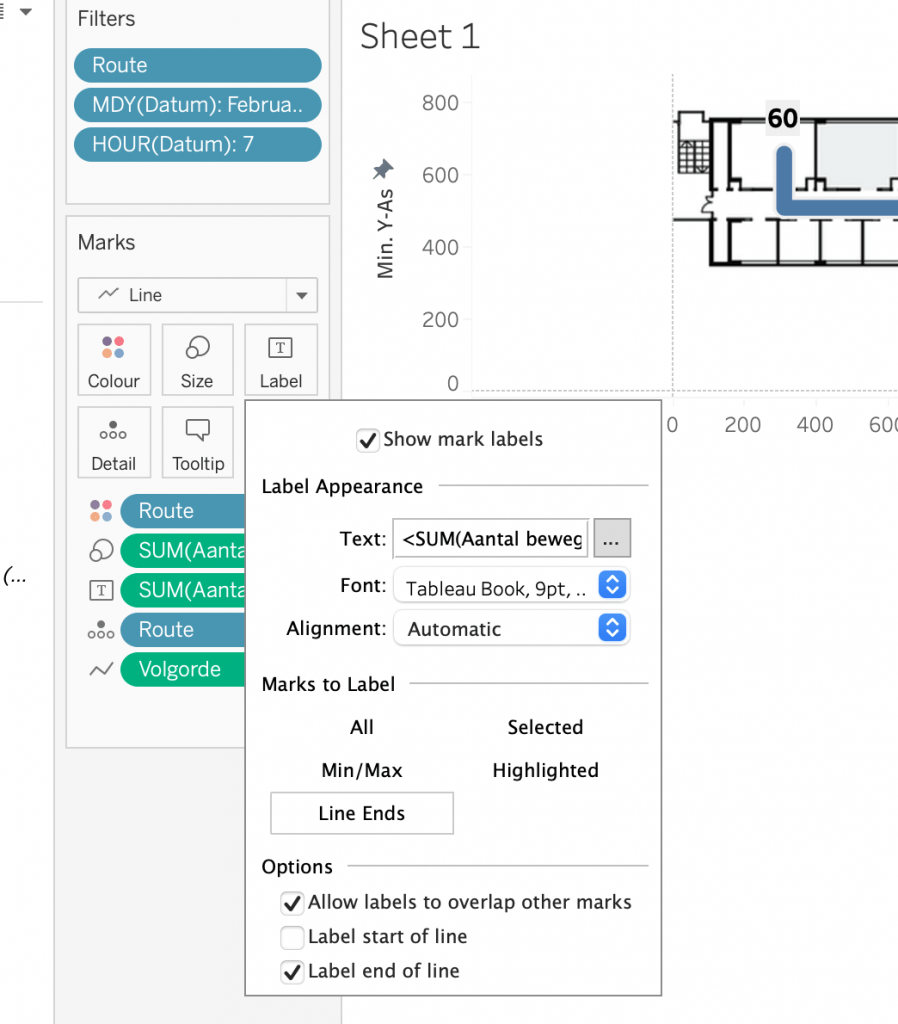This screenshot has width=898, height=1024.
Task: Click the pin icon on Y axis
Action: [x=382, y=168]
